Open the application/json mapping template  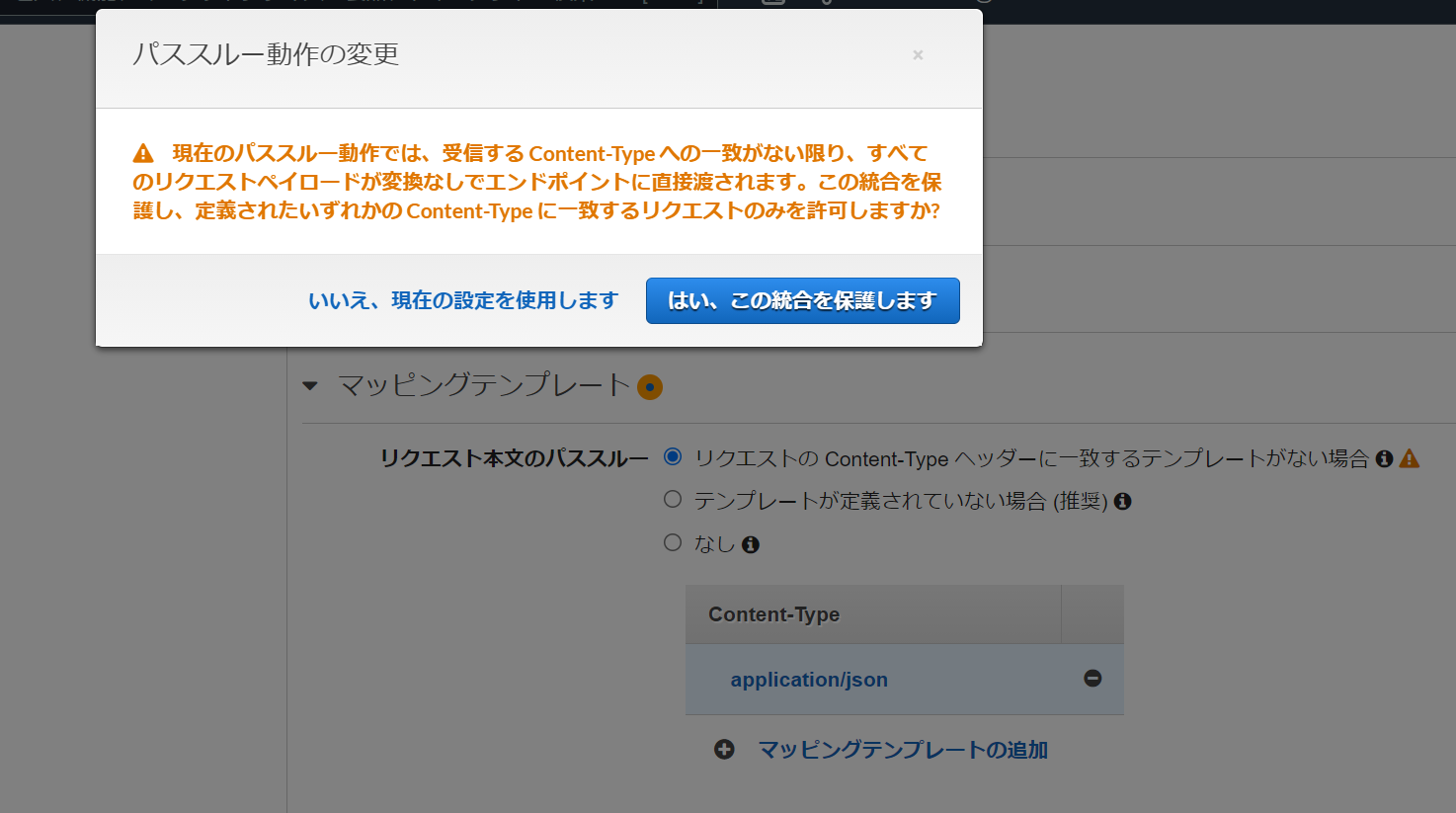(x=809, y=679)
